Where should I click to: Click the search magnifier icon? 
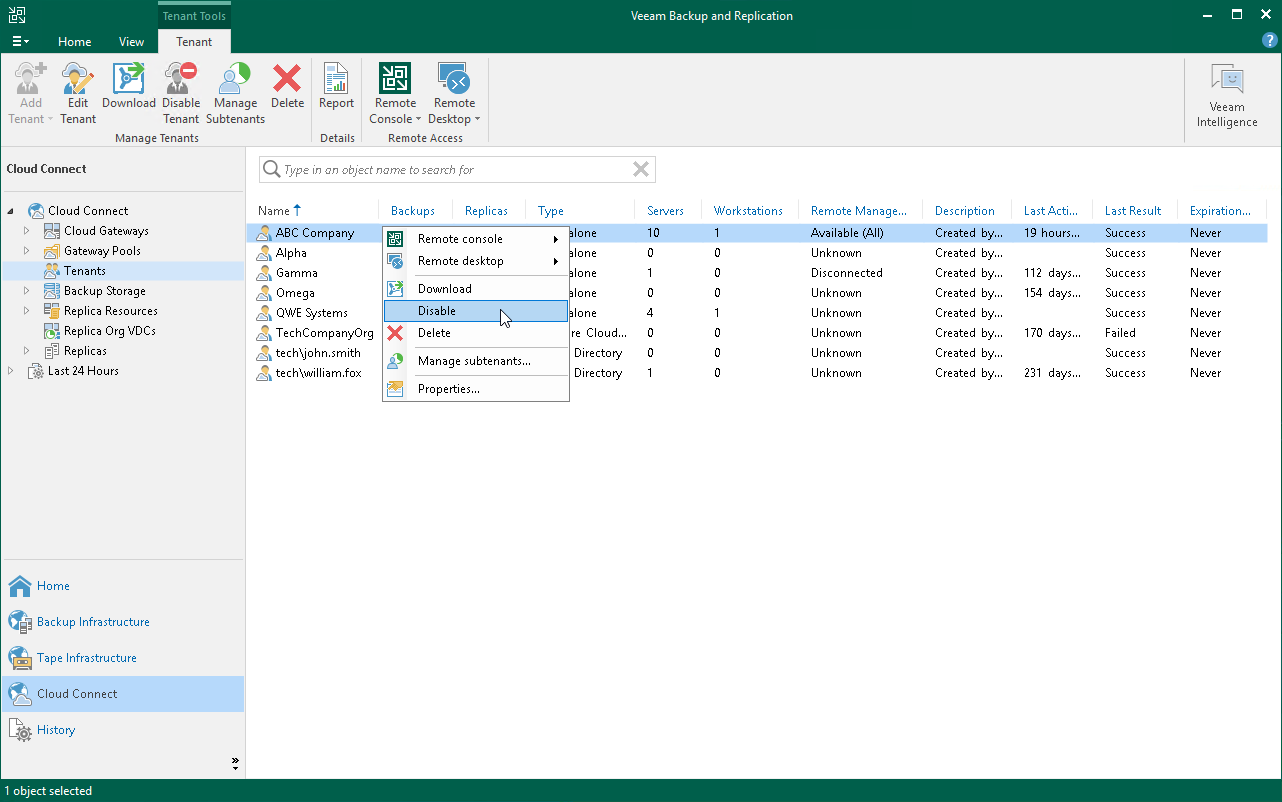click(x=271, y=170)
